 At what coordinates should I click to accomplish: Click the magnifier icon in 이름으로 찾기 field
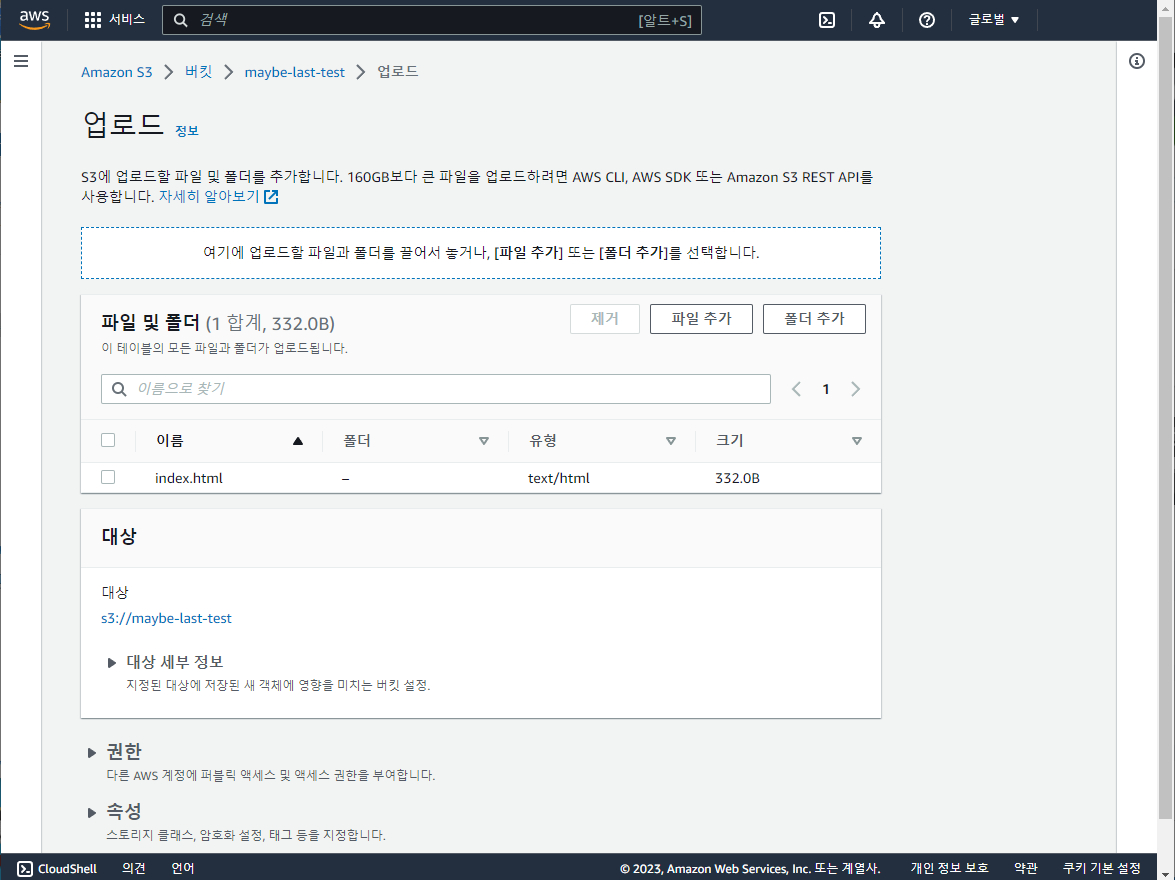click(x=119, y=389)
